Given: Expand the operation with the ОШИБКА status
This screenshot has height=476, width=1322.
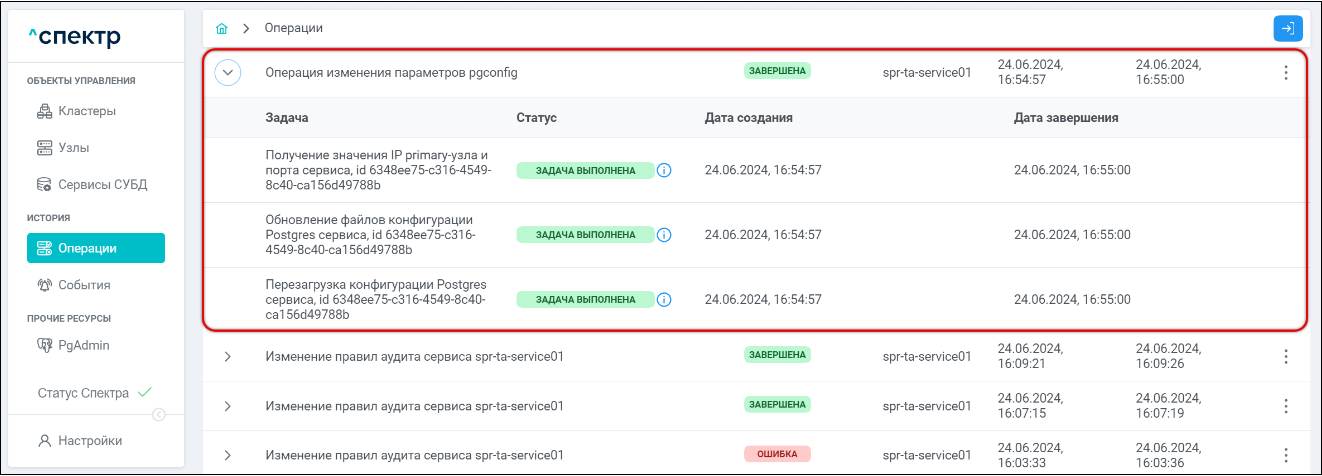Looking at the screenshot, I should click(x=227, y=455).
